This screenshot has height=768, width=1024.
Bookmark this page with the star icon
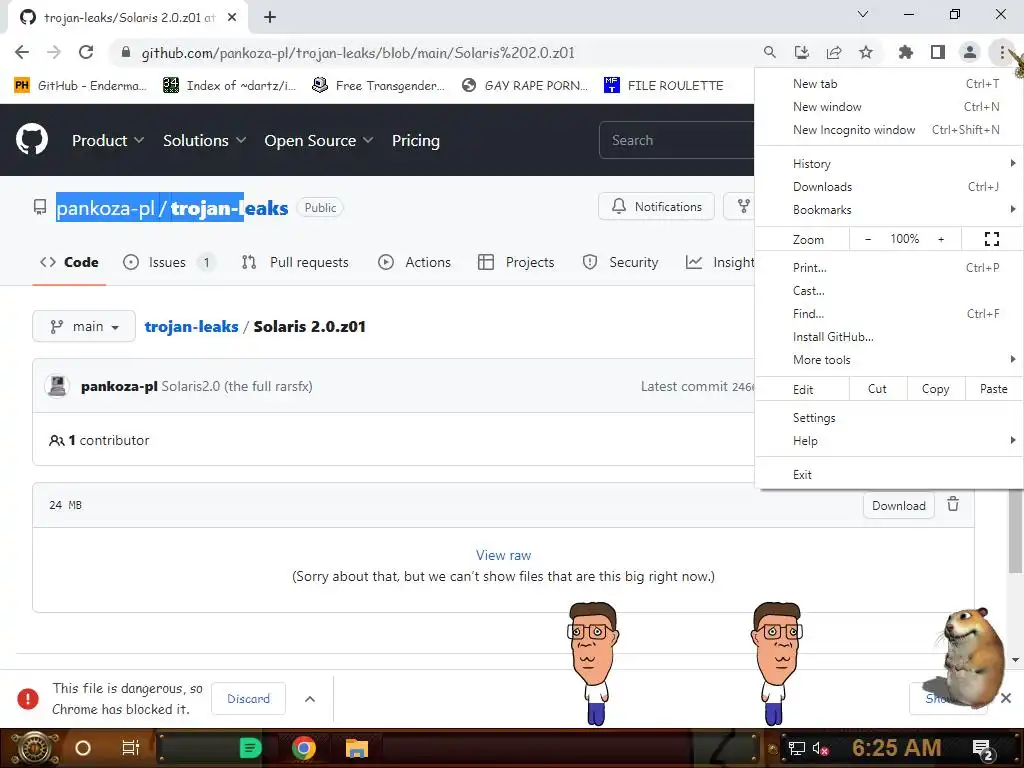point(866,52)
